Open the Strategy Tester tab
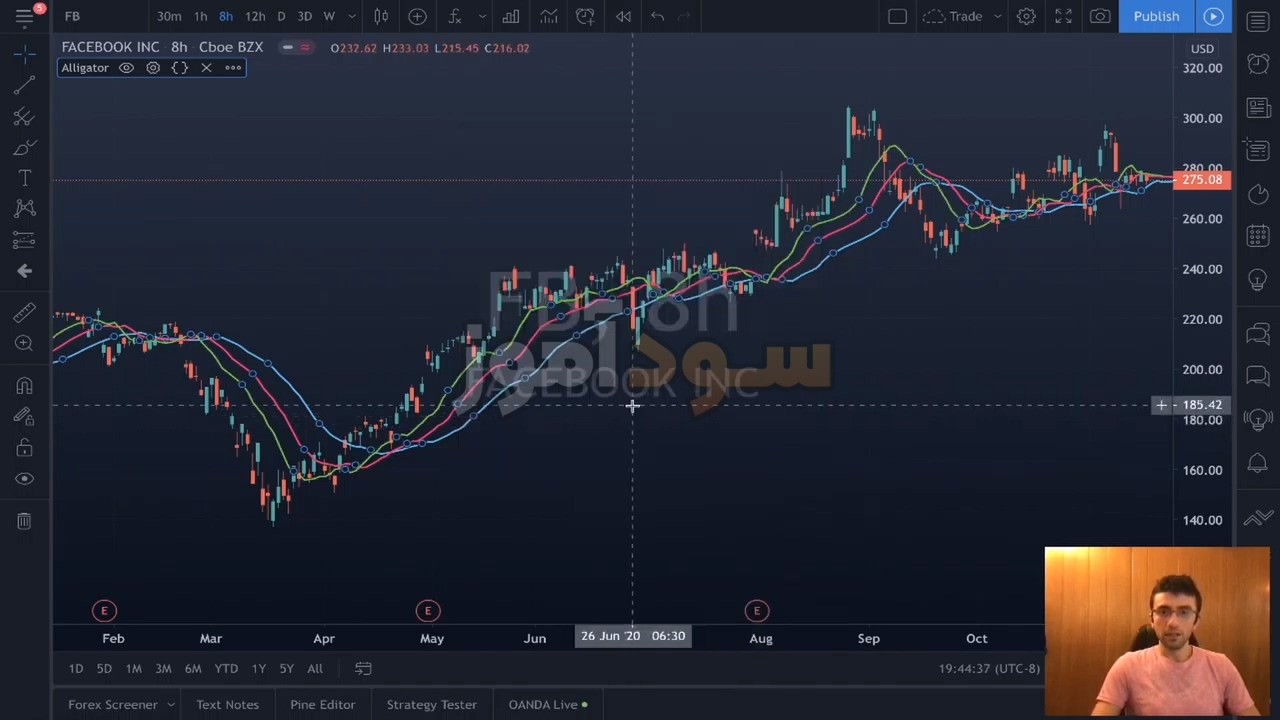 [431, 705]
